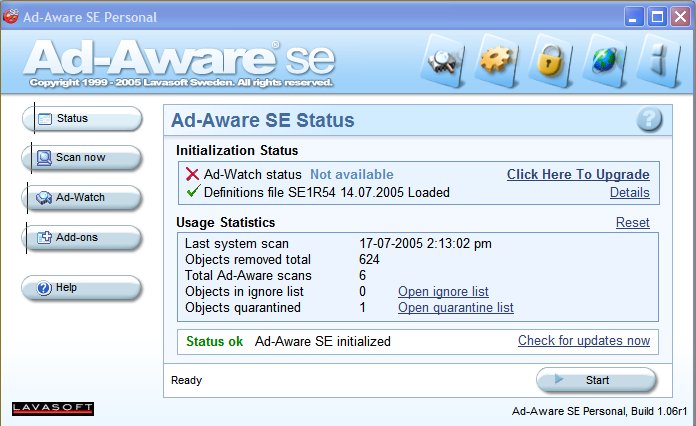696x426 pixels.
Task: Switch to the Scan now page
Action: [82, 158]
